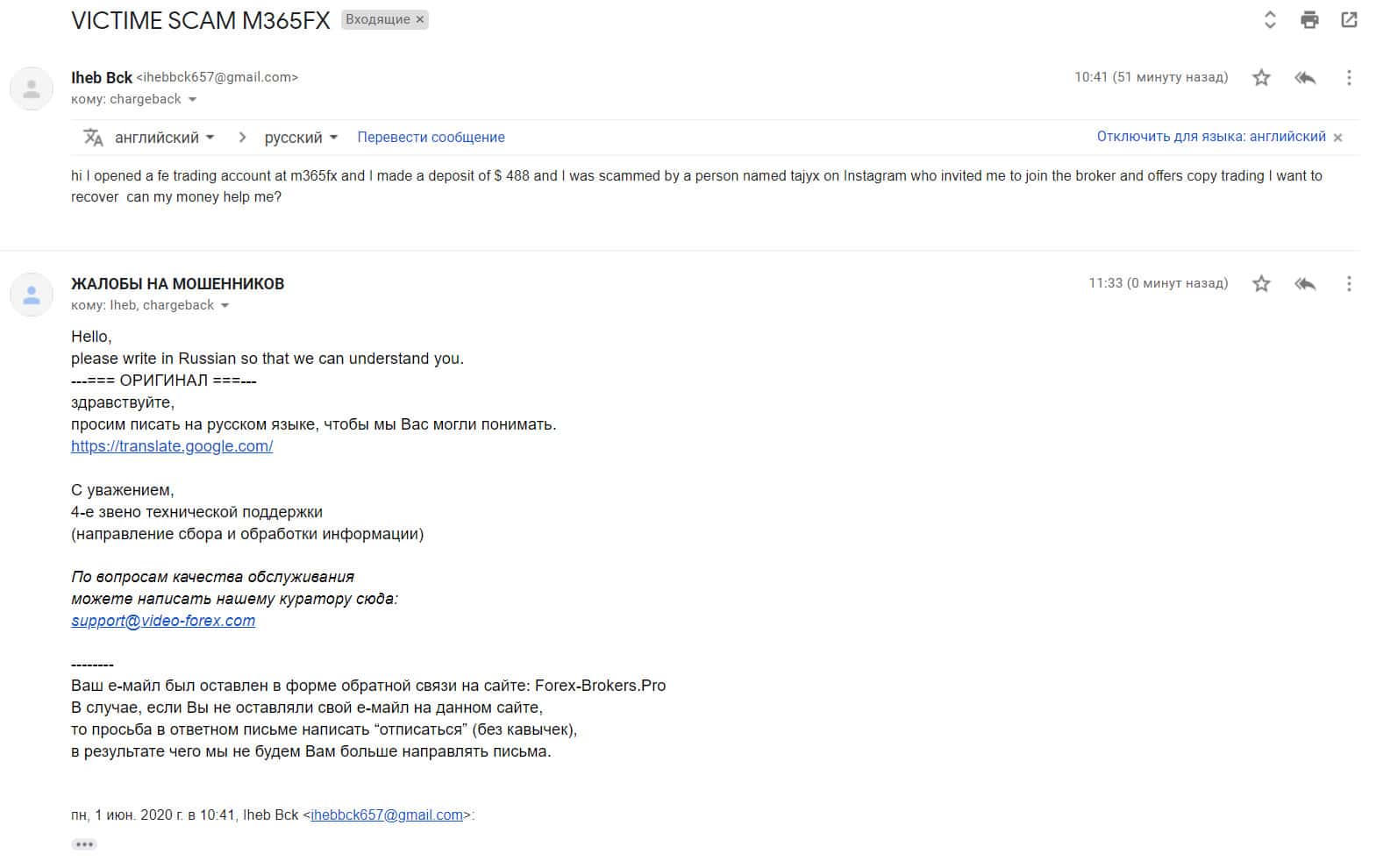
Task: Expand recipient details under ЖАЛОБЫ НА МОШЕННИКОВ
Action: coord(225,306)
